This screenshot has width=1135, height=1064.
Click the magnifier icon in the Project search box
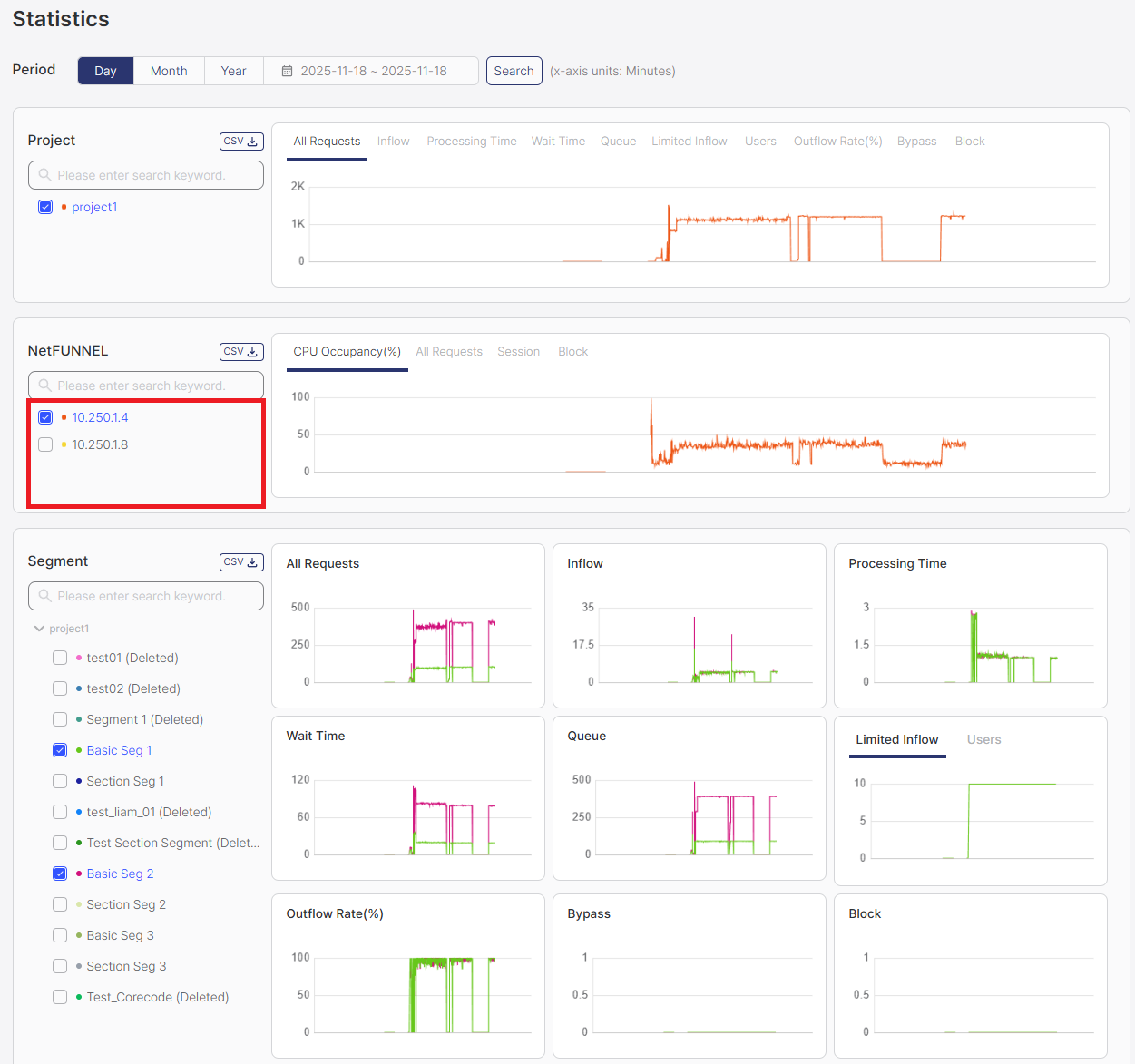pyautogui.click(x=44, y=174)
